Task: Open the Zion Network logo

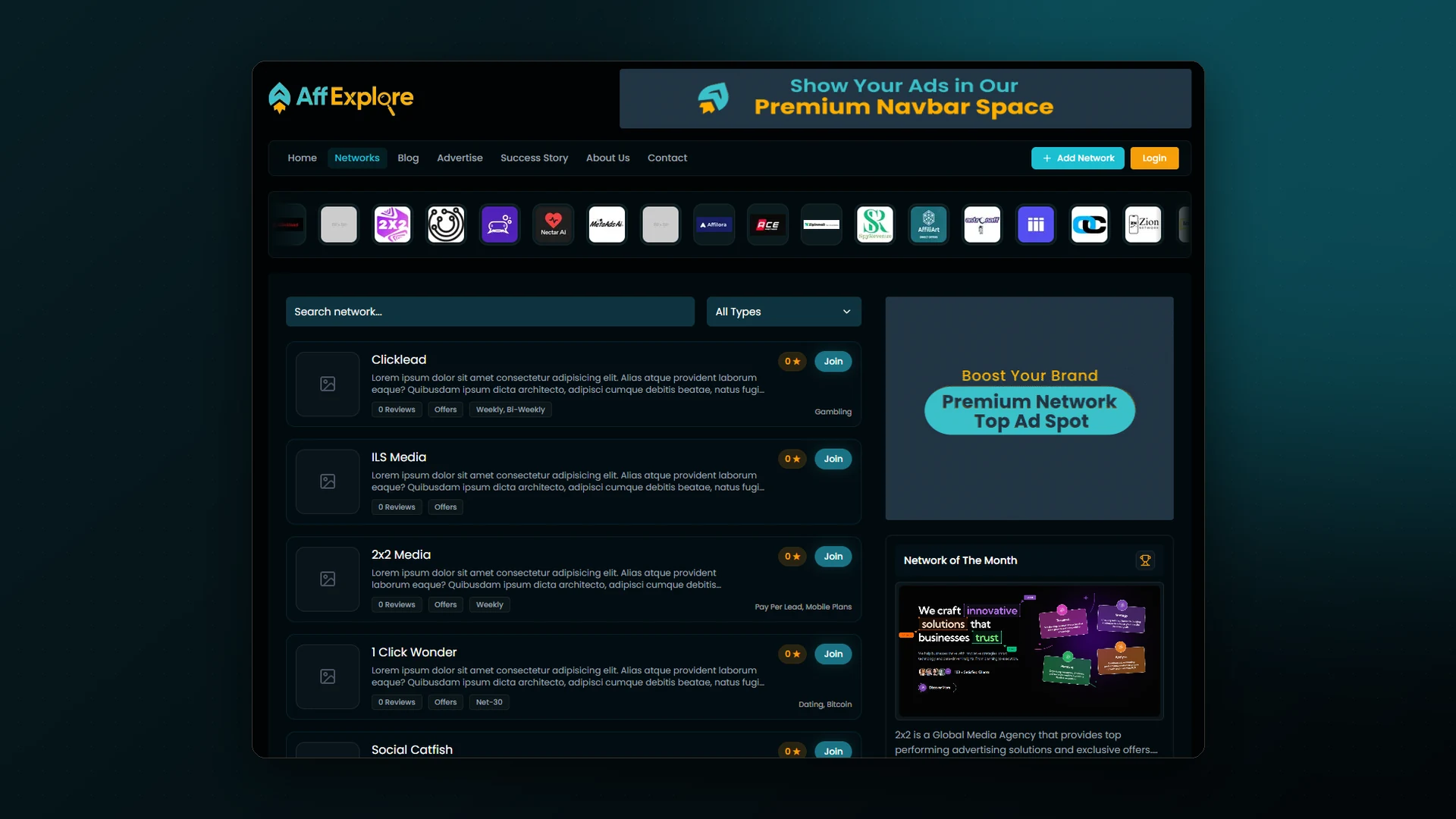Action: click(x=1143, y=224)
